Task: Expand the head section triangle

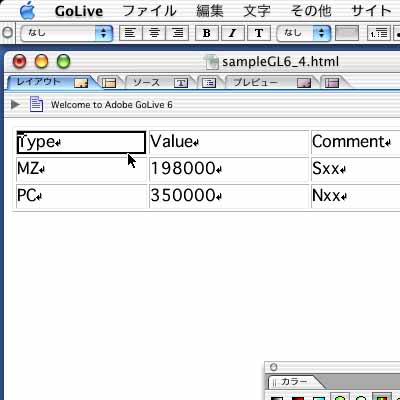Action: [x=15, y=104]
